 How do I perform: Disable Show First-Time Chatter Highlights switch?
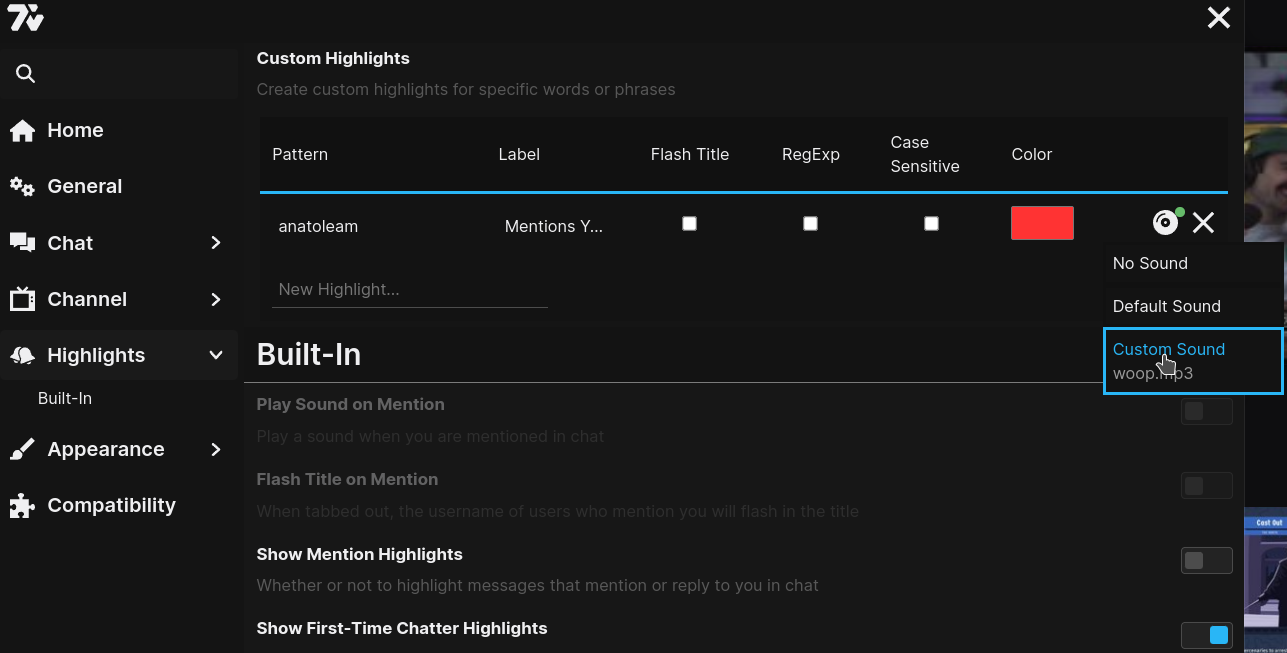coord(1207,635)
